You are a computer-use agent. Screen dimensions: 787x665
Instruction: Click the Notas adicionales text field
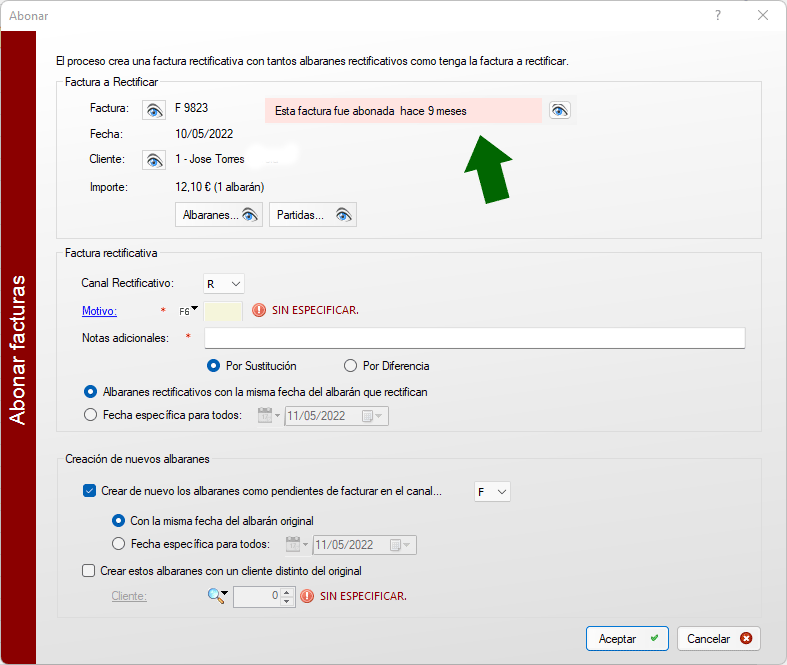(x=474, y=338)
